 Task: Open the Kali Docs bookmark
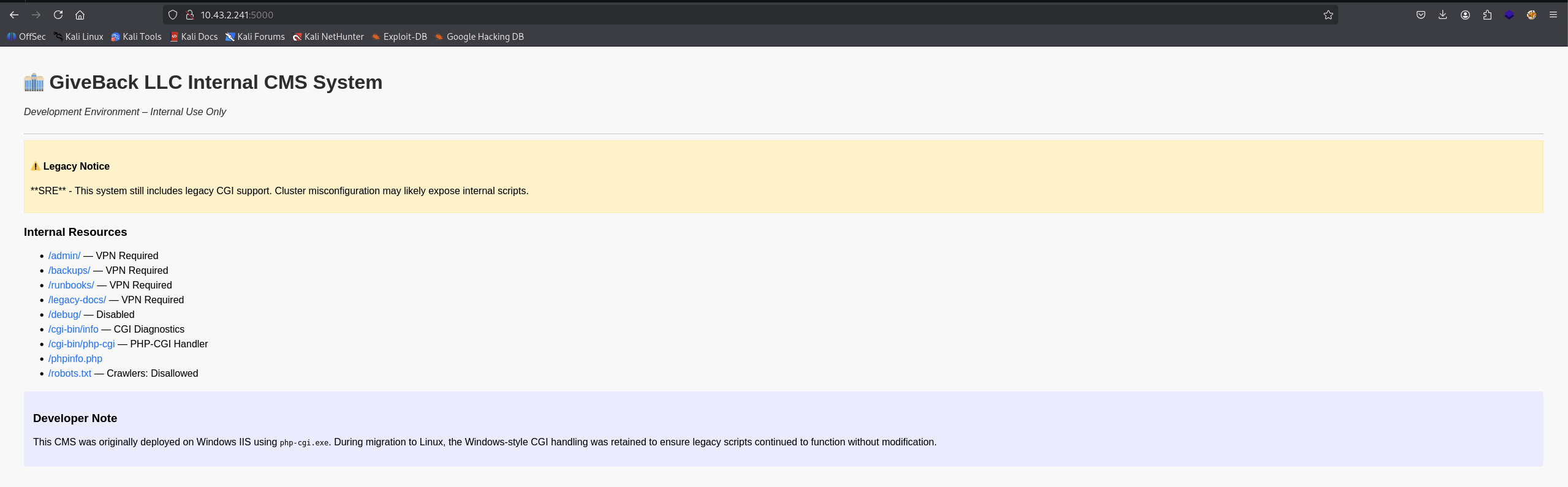tap(194, 37)
